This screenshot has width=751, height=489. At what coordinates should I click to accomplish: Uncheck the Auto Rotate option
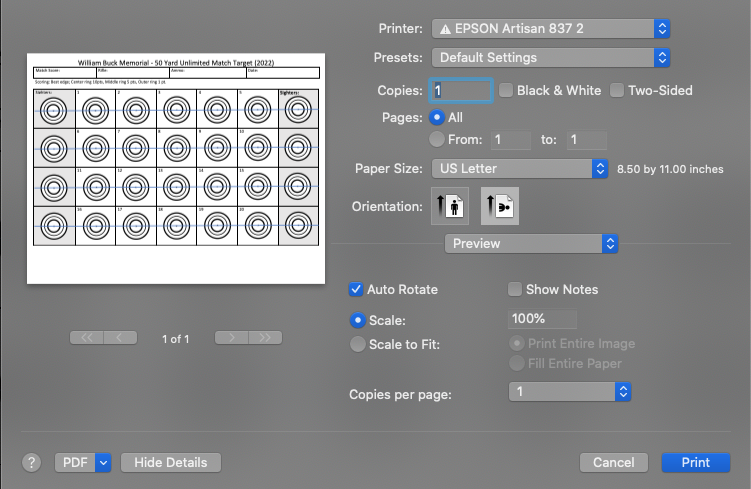[x=355, y=289]
